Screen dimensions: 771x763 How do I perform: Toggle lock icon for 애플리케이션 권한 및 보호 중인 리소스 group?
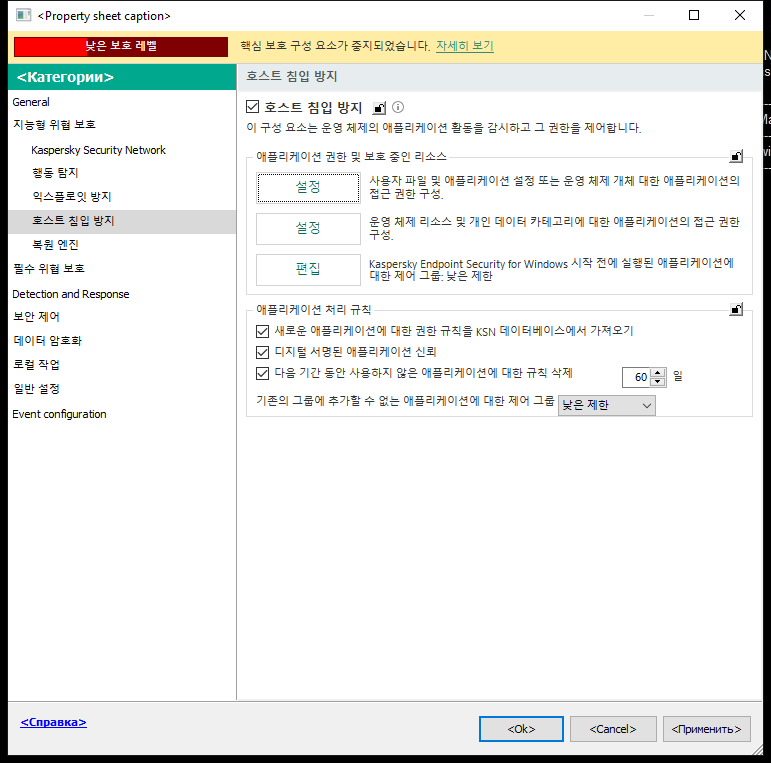point(736,156)
